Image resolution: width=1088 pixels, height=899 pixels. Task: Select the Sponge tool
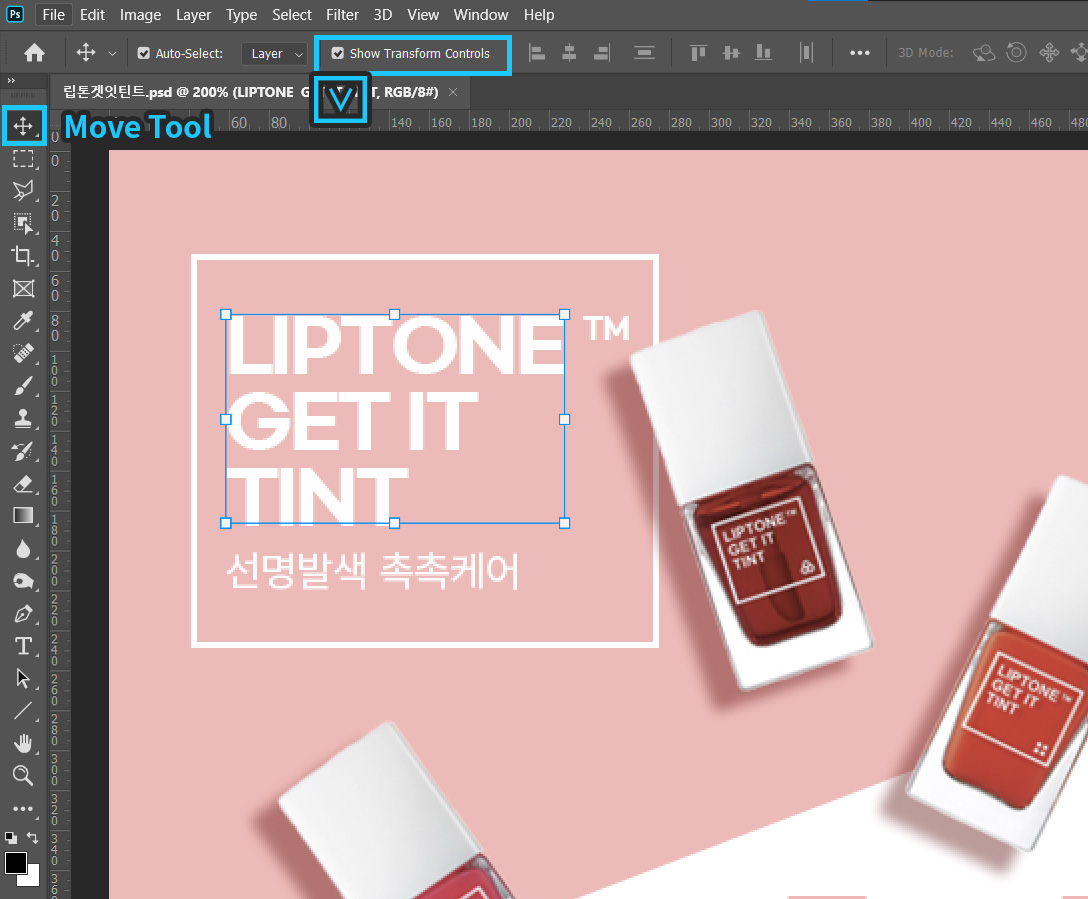point(23,581)
